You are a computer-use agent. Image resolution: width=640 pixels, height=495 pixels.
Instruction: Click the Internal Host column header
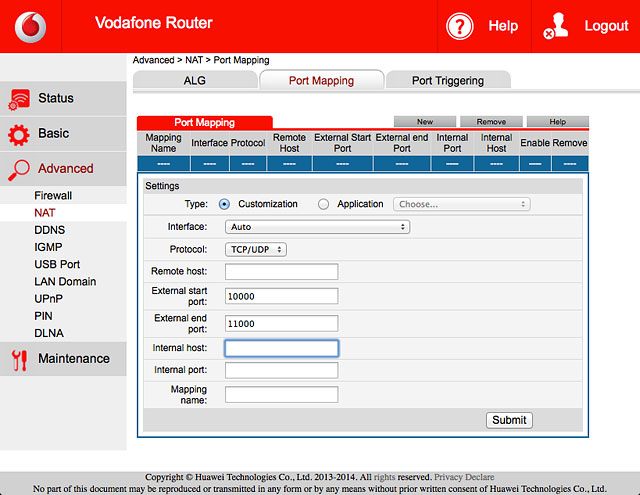point(496,143)
